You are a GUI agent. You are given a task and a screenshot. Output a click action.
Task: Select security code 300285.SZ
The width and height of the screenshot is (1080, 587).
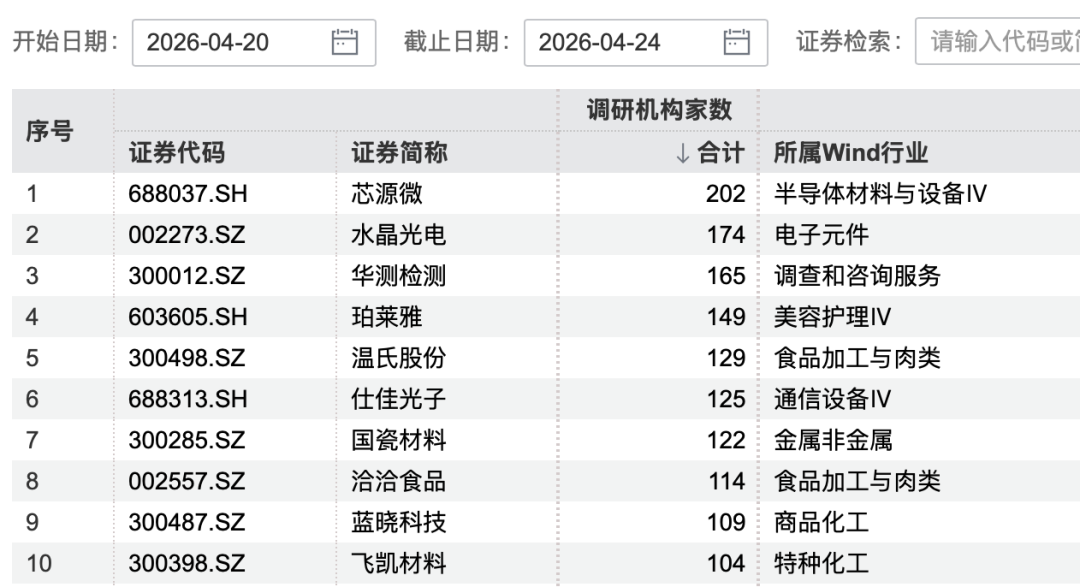tap(187, 440)
